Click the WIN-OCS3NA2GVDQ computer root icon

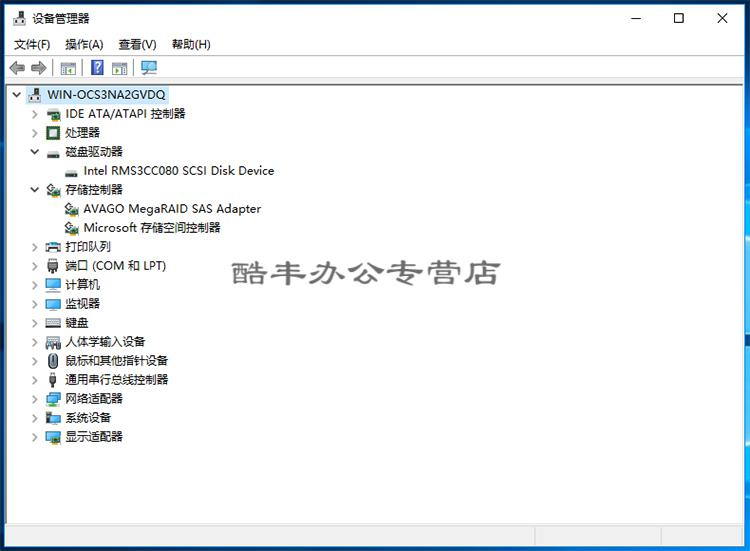pos(34,95)
